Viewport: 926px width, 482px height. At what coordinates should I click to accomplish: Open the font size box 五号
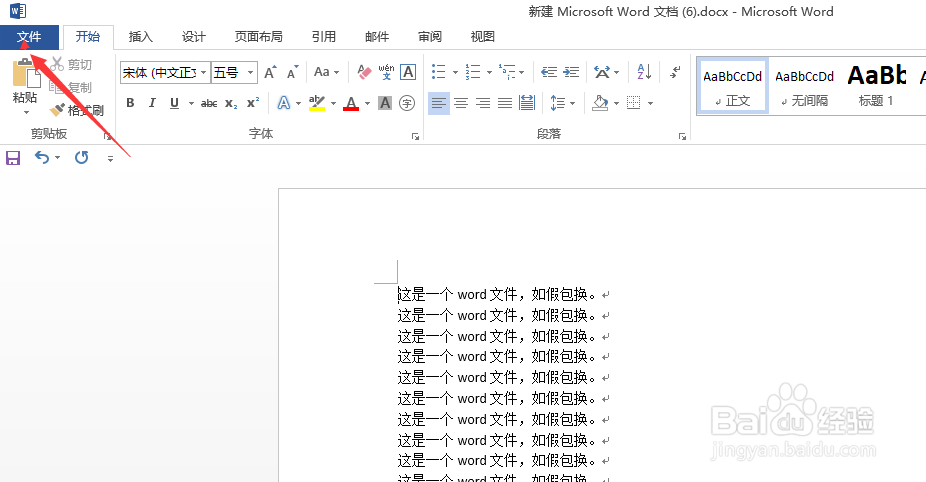(234, 73)
